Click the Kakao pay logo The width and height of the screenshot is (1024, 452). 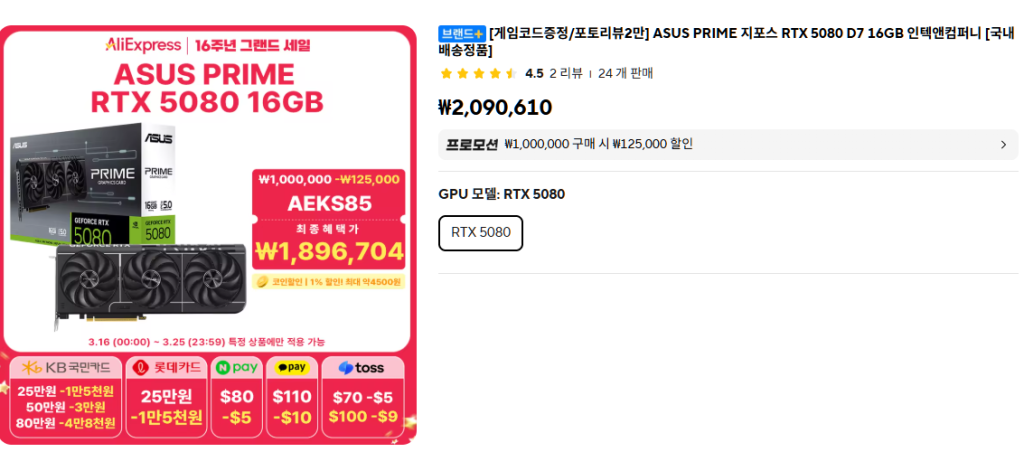pyautogui.click(x=291, y=368)
